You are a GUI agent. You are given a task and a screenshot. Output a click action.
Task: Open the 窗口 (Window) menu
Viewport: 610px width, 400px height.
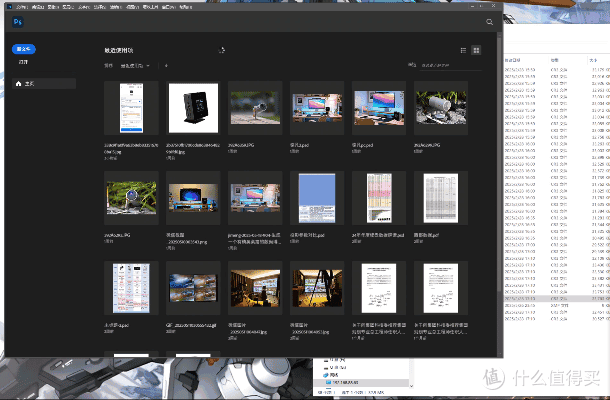click(x=168, y=7)
